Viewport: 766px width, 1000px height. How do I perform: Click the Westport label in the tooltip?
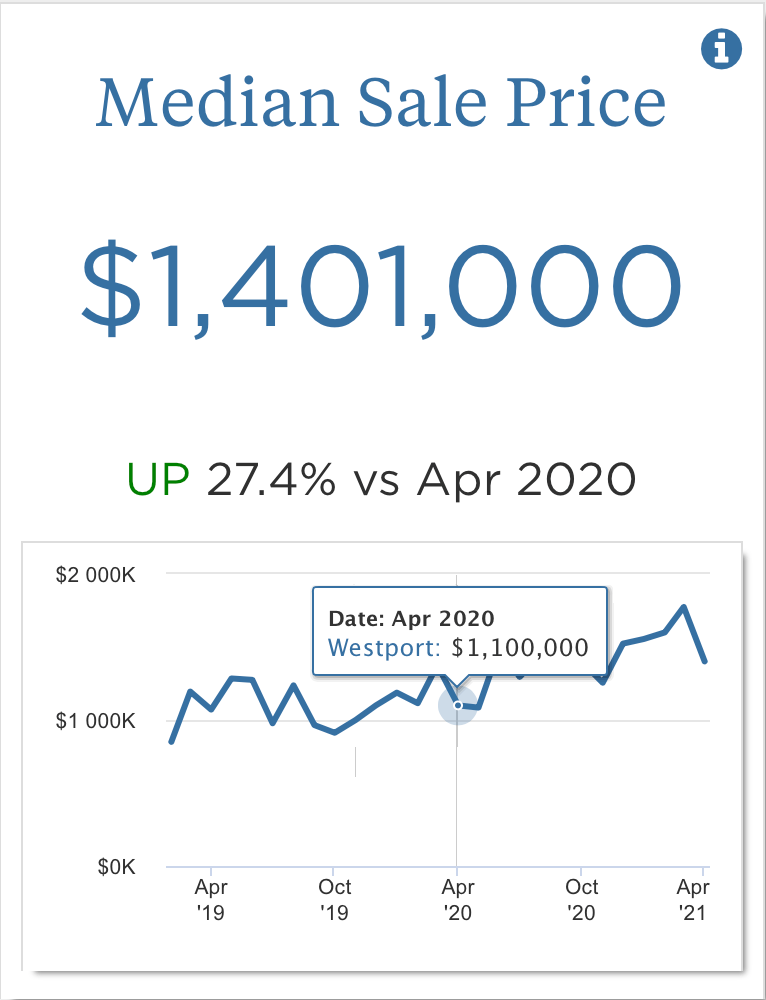click(384, 648)
